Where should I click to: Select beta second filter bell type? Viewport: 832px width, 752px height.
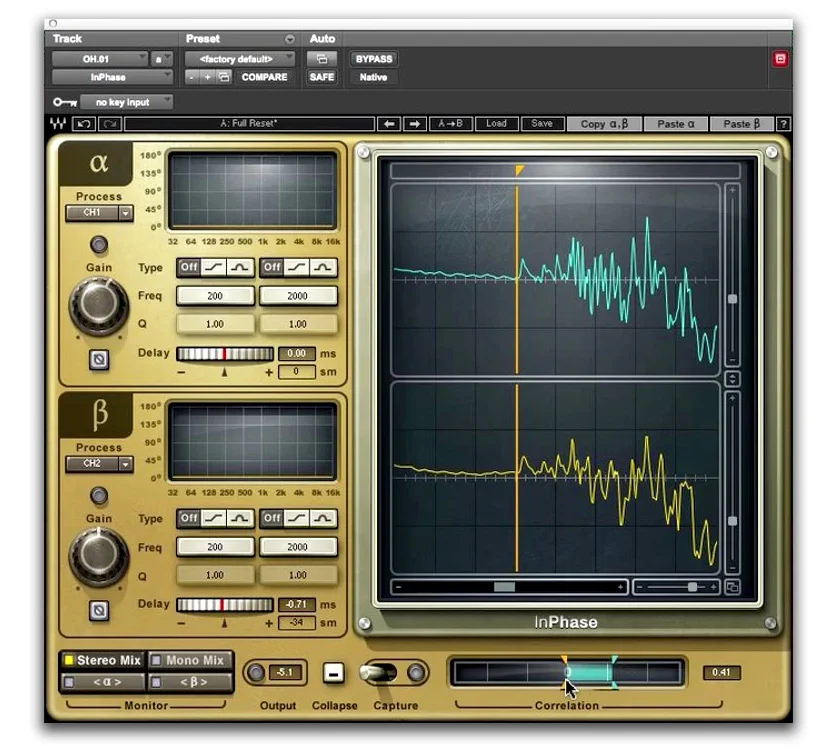tap(323, 518)
